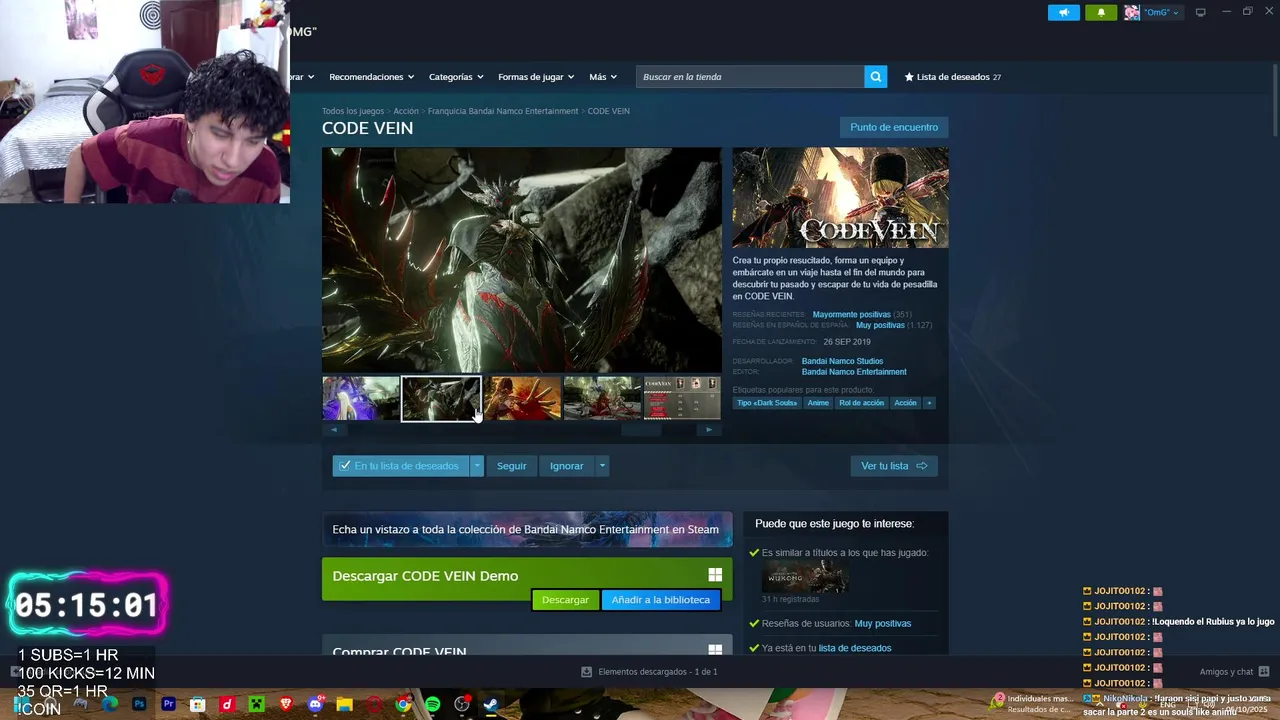Select the Anime tag
The image size is (1280, 720).
pyautogui.click(x=818, y=403)
